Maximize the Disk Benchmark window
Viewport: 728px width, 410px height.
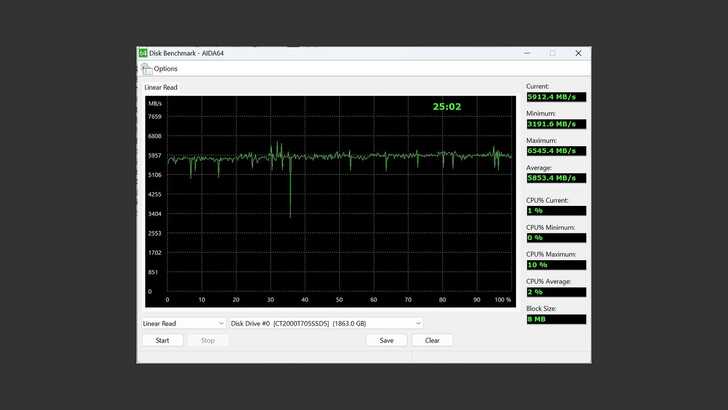(552, 53)
